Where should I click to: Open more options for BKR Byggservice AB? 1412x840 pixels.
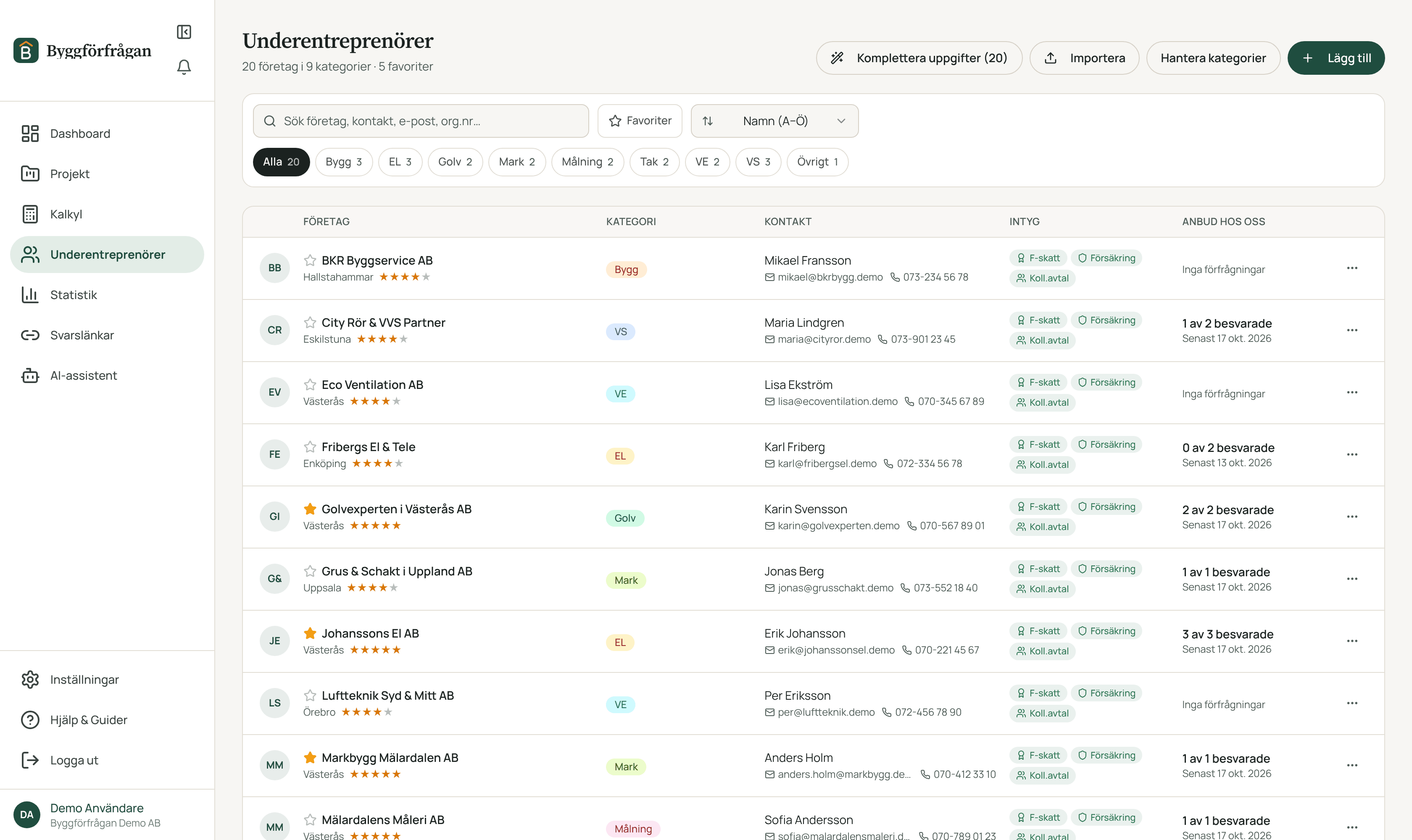point(1352,268)
